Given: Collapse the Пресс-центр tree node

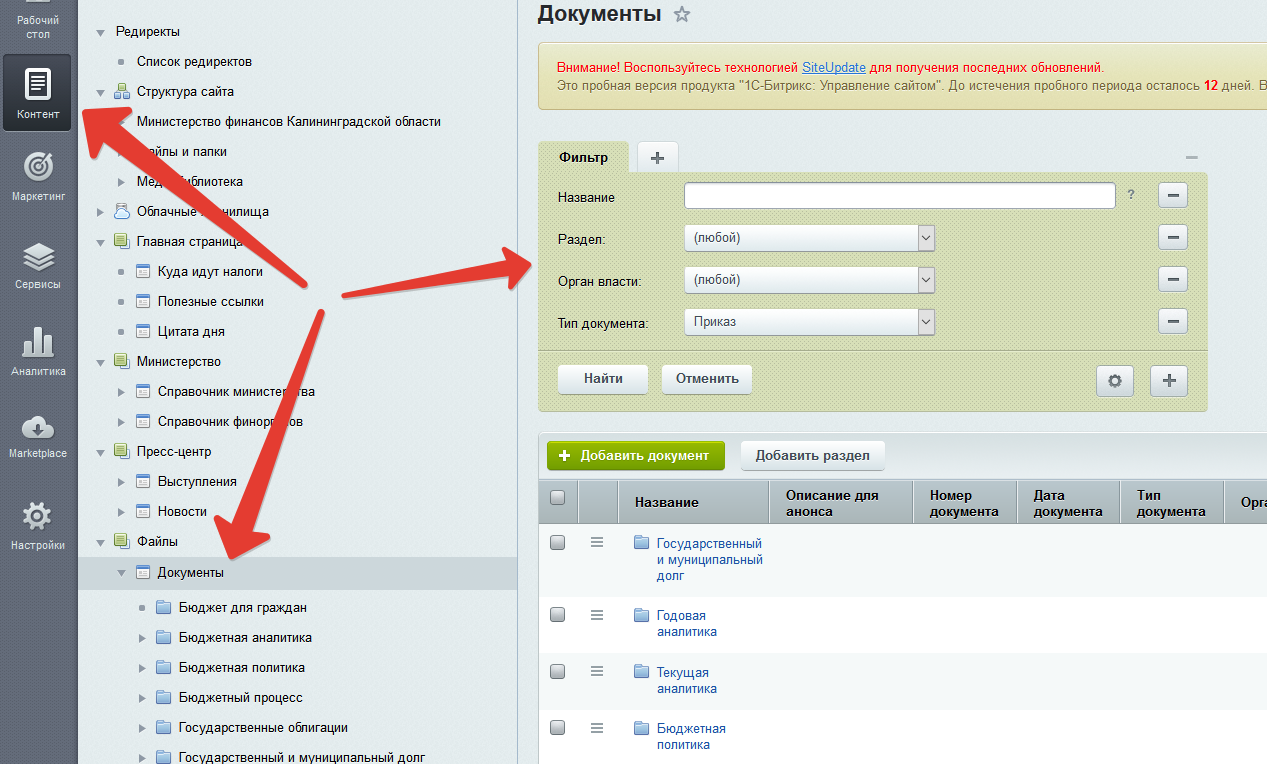Looking at the screenshot, I should pyautogui.click(x=100, y=452).
